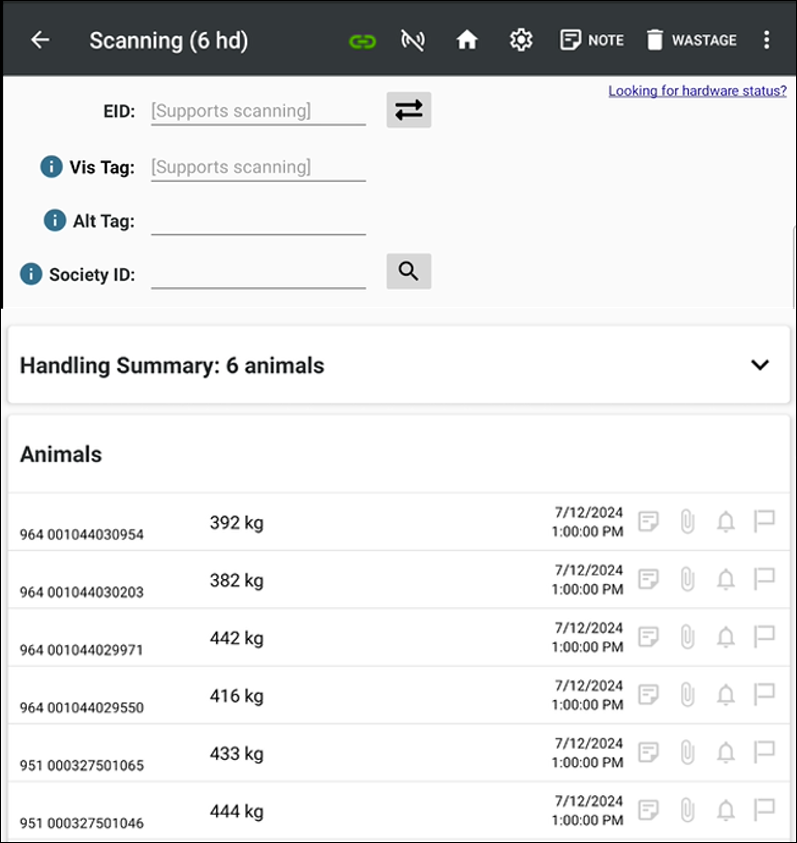
Task: Toggle alert bell for the 442 kg animal
Action: pyautogui.click(x=726, y=637)
